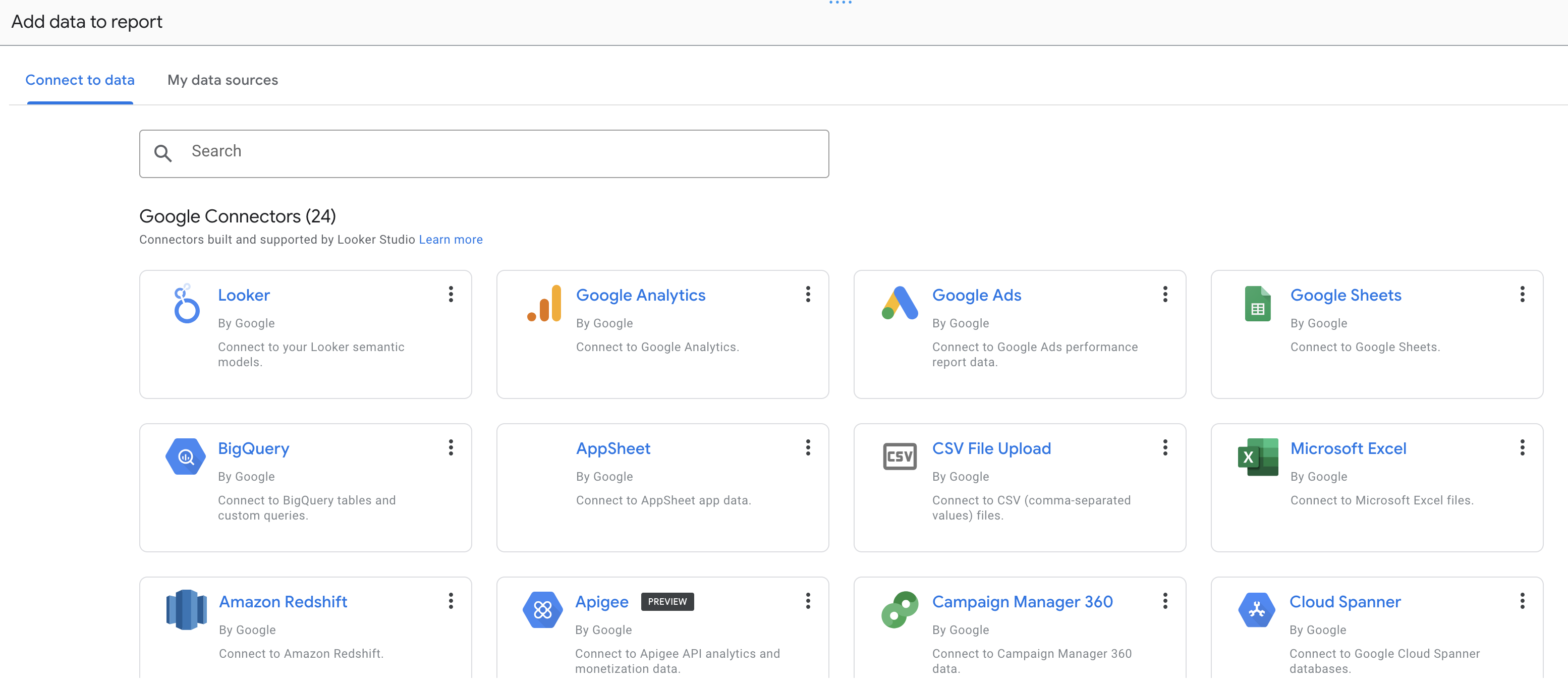
Task: Choose the AppSheet connector title
Action: (613, 448)
